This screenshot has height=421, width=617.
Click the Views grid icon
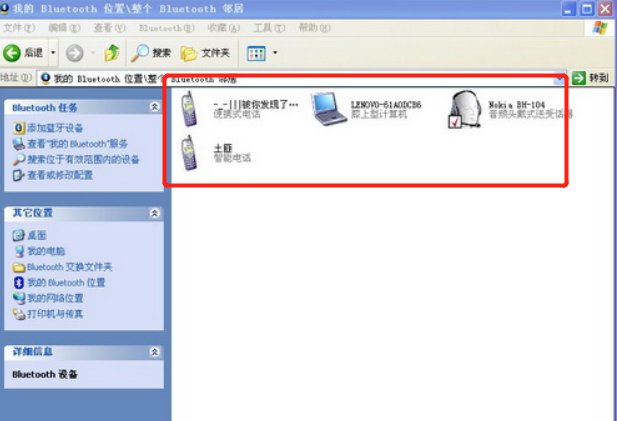(x=256, y=53)
